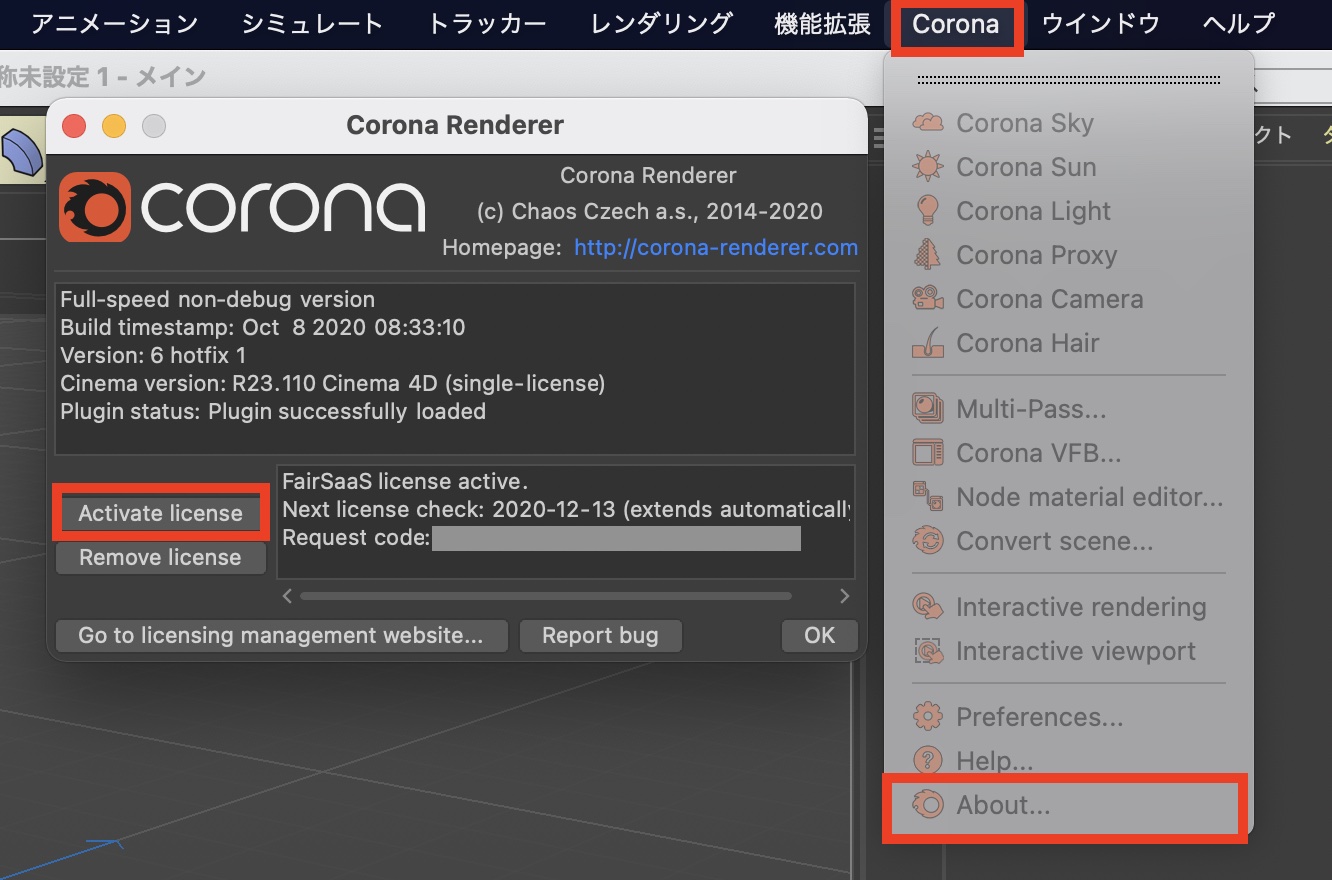
Task: Click the Node material editor icon
Action: tap(928, 497)
